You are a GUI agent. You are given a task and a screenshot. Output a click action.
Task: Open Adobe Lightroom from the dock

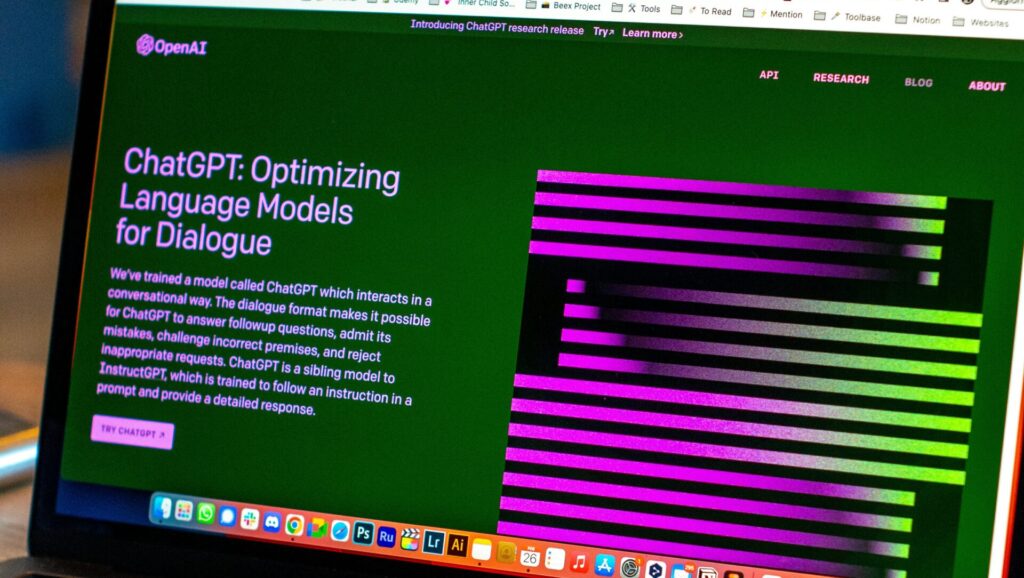click(434, 541)
